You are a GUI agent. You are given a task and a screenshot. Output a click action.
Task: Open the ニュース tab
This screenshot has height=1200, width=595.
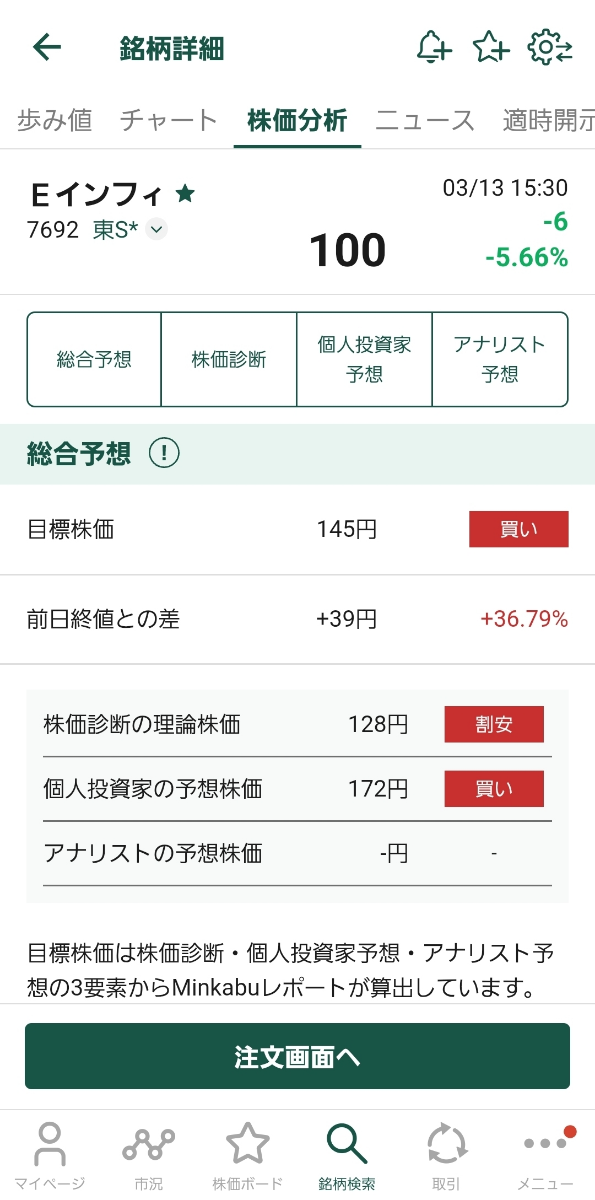[x=425, y=119]
